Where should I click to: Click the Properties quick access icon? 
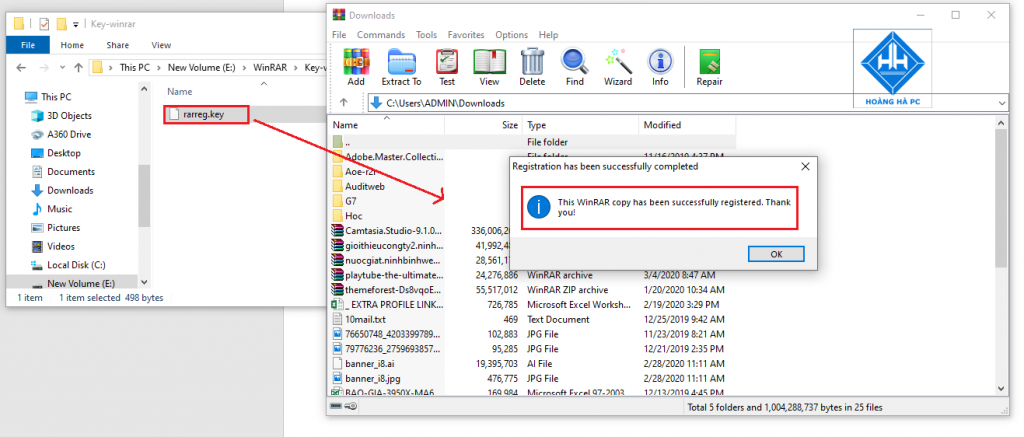[44, 24]
